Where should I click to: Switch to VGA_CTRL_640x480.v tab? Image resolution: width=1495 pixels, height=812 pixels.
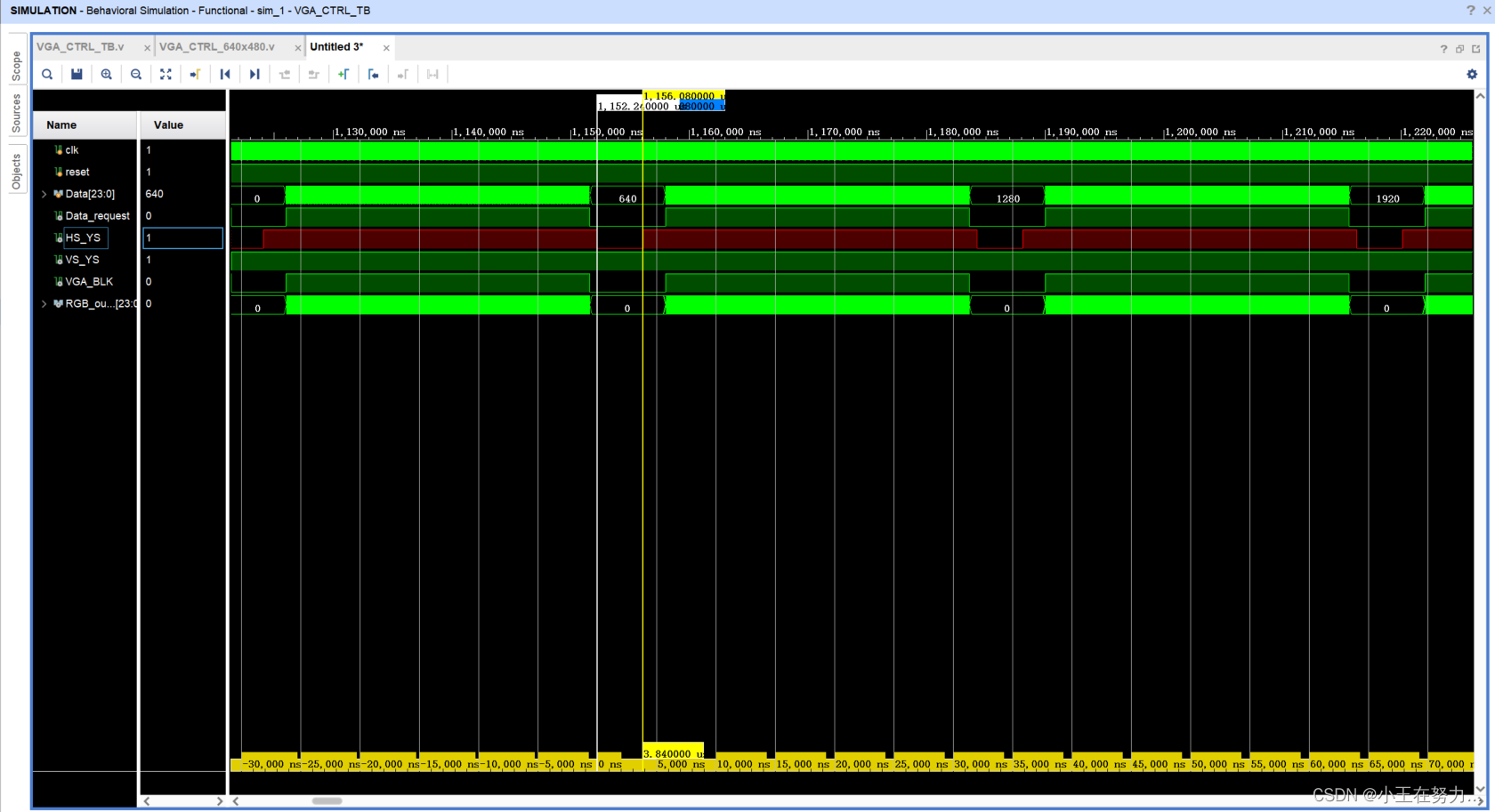tap(217, 47)
